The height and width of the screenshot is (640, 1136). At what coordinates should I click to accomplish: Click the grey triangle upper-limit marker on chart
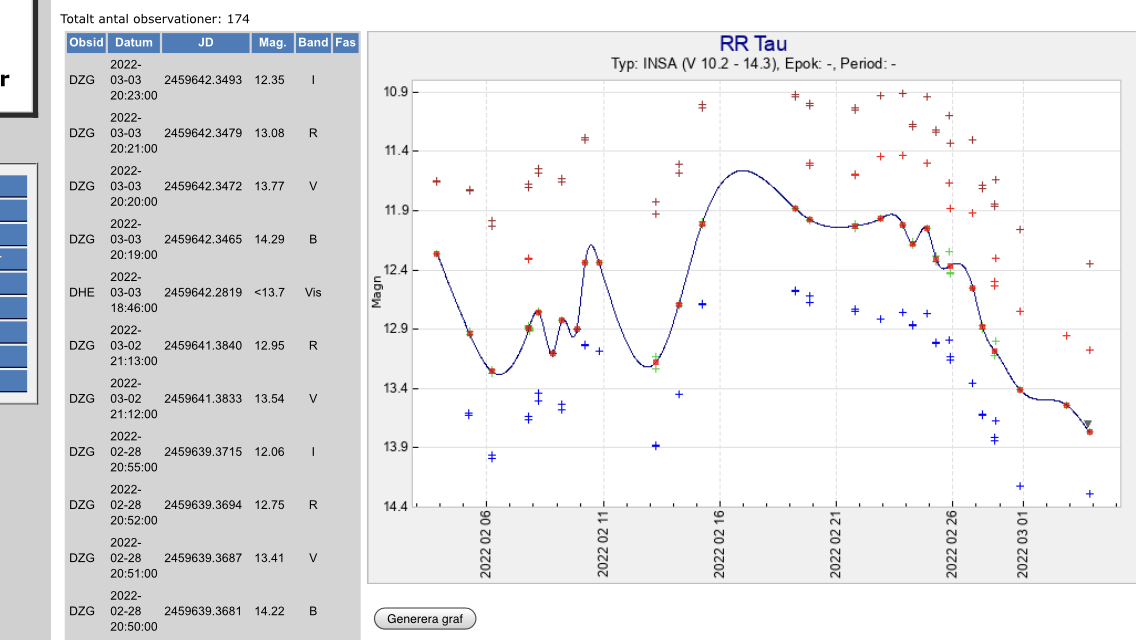tap(1087, 424)
